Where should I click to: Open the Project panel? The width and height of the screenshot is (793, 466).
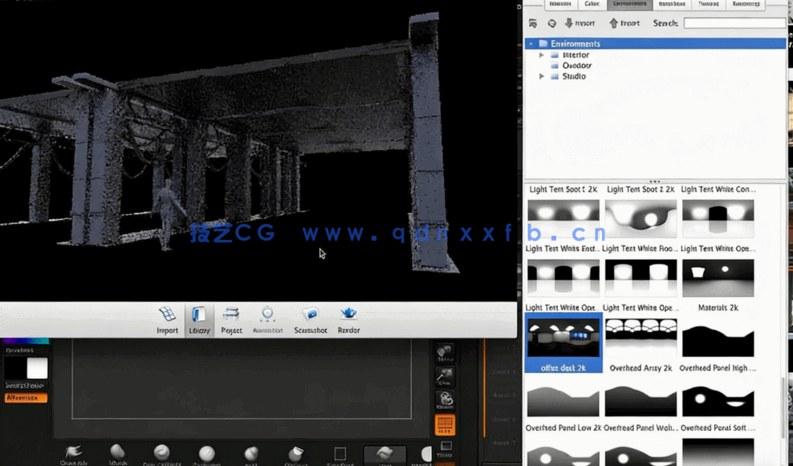click(231, 319)
